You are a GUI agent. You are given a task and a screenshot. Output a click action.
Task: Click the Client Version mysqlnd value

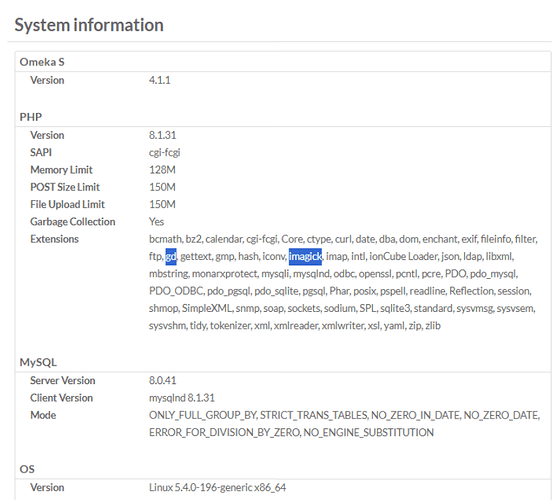click(181, 398)
